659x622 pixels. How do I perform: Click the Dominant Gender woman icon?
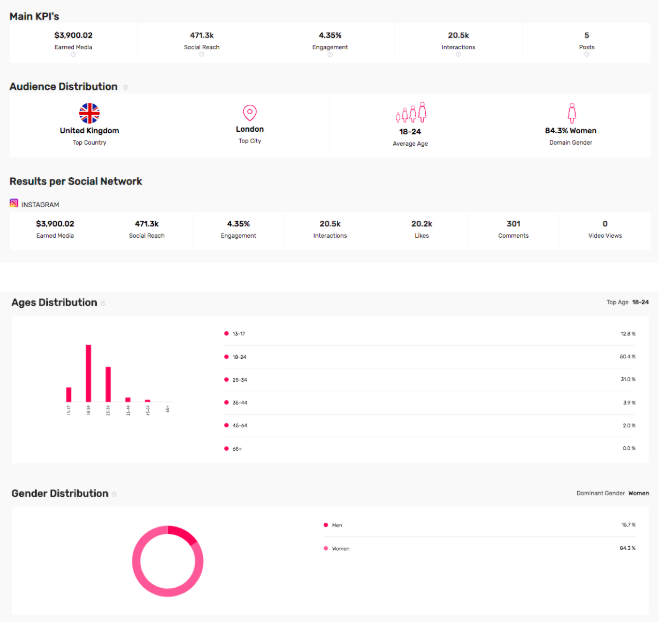click(571, 113)
